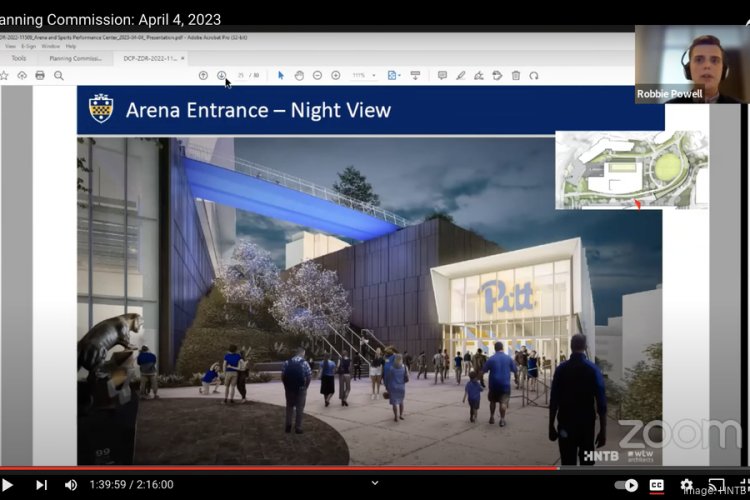Click the Find magnifier icon in Acrobat

tap(59, 76)
